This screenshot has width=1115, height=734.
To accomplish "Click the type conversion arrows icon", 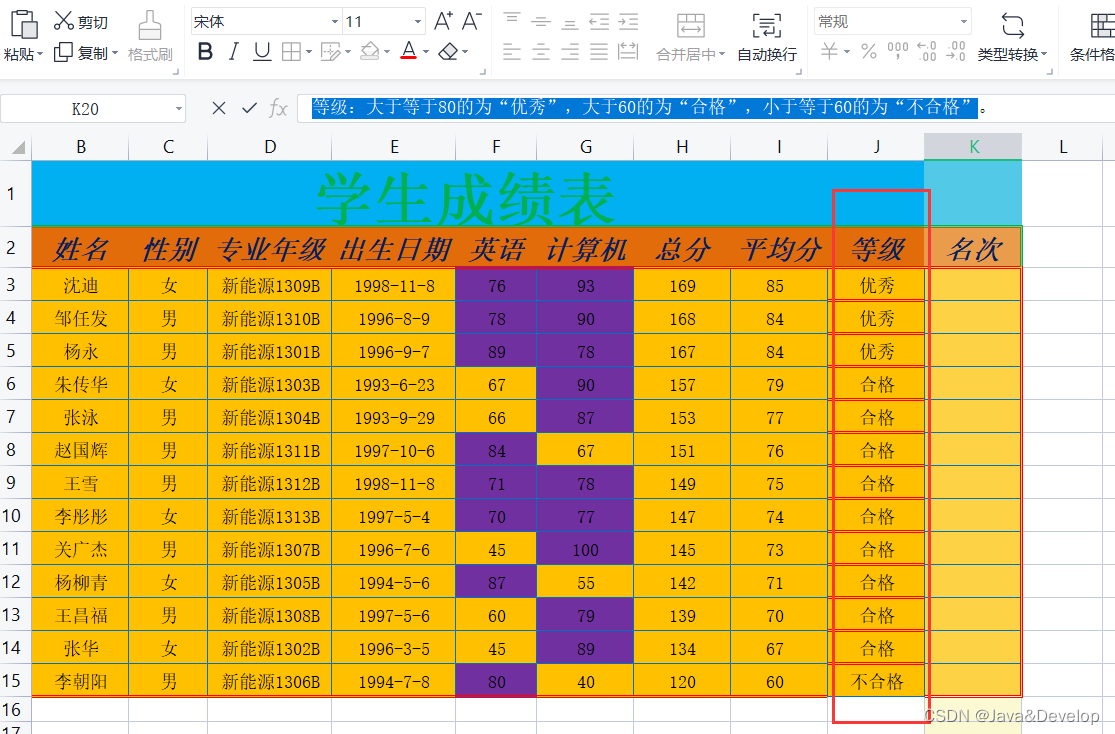I will point(1012,26).
